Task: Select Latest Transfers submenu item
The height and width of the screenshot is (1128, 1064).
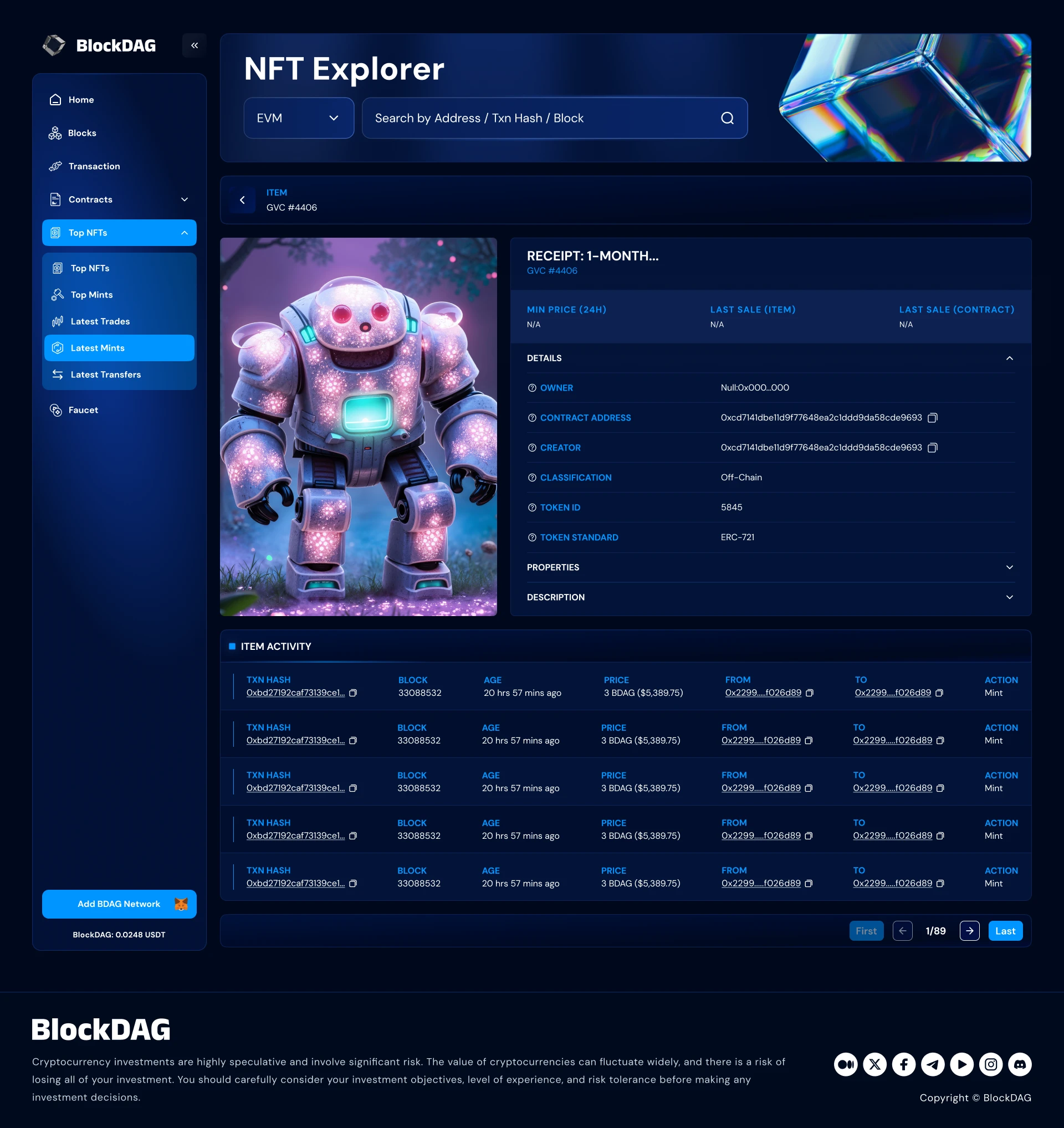Action: tap(119, 375)
